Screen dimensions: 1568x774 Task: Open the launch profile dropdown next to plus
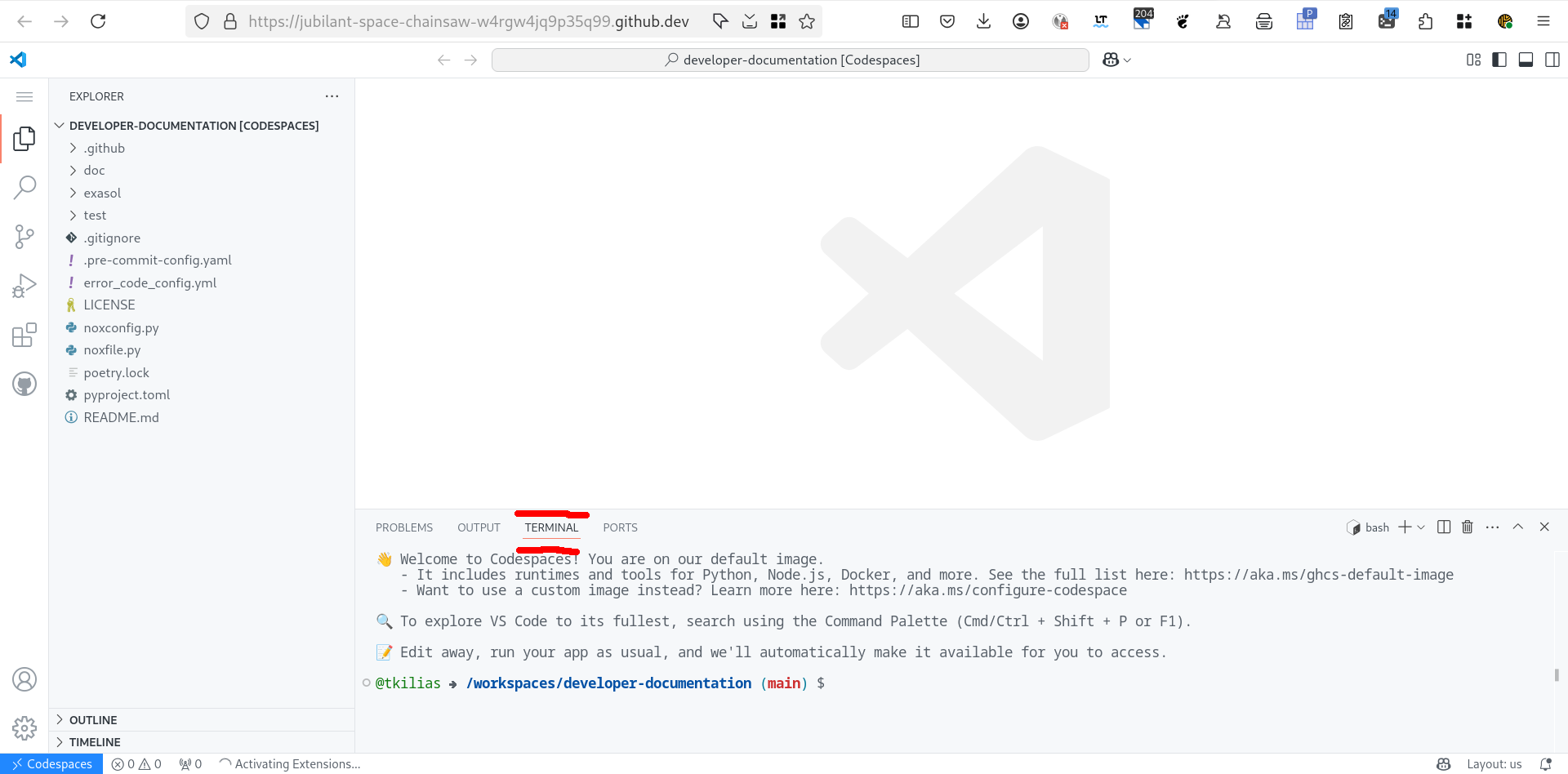(1421, 527)
